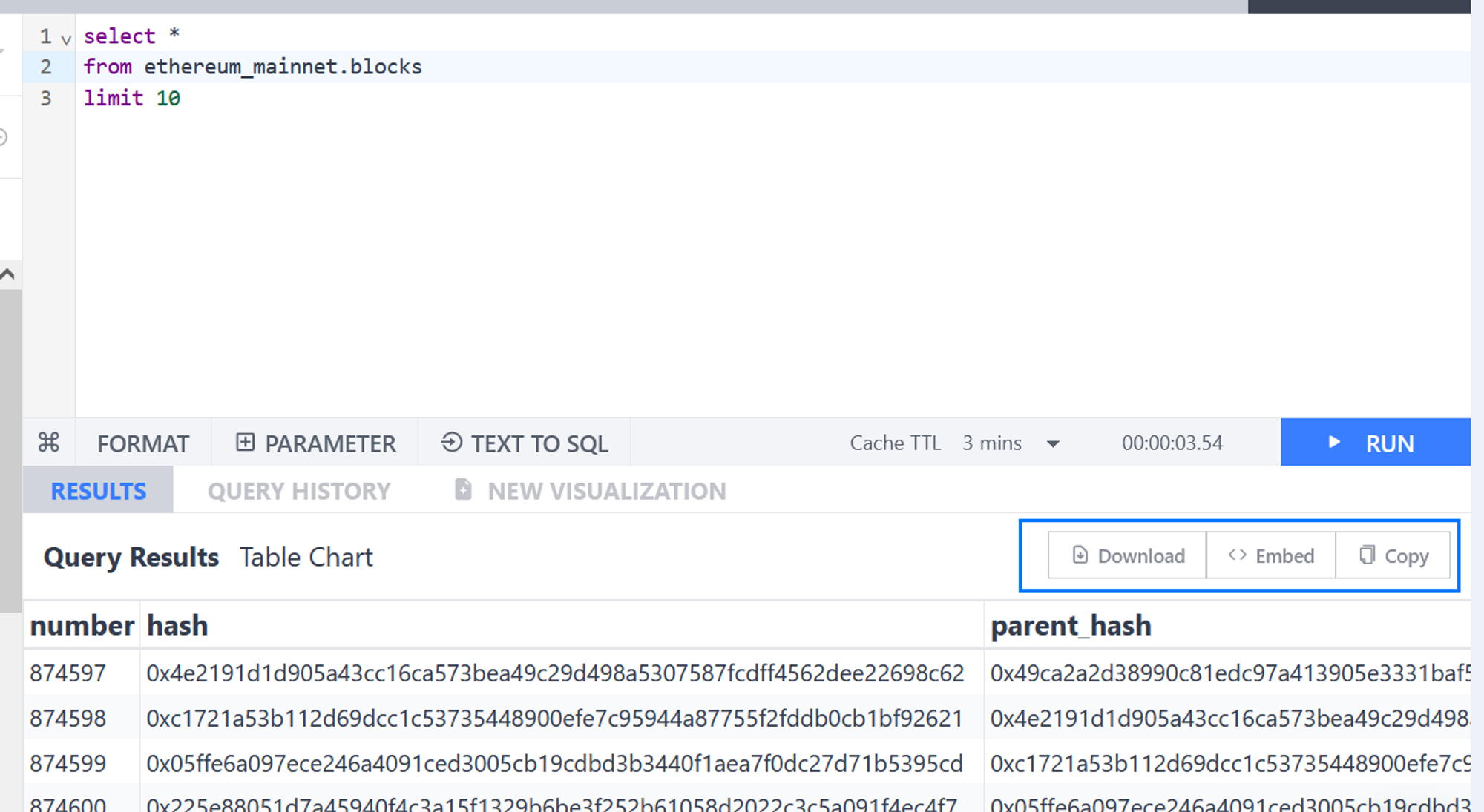Click the number column header
Viewport: 1484px width, 812px height.
click(x=82, y=626)
